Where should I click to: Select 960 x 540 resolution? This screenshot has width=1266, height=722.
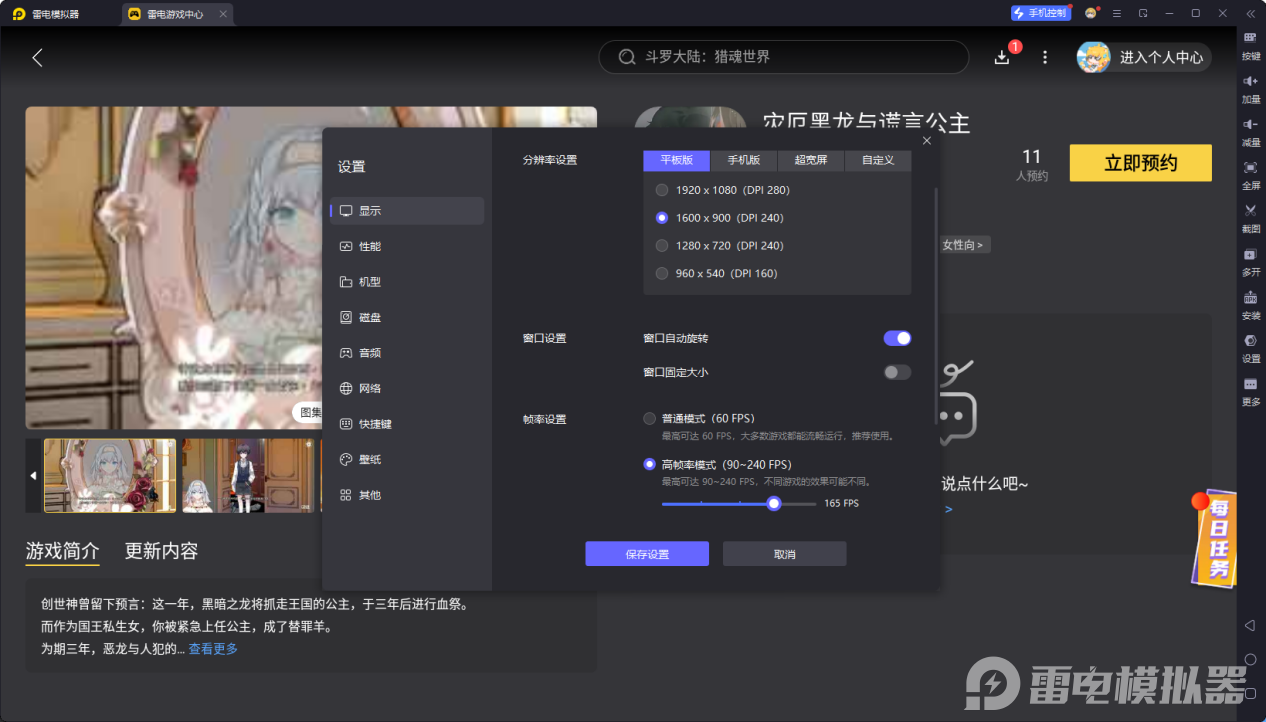point(716,273)
